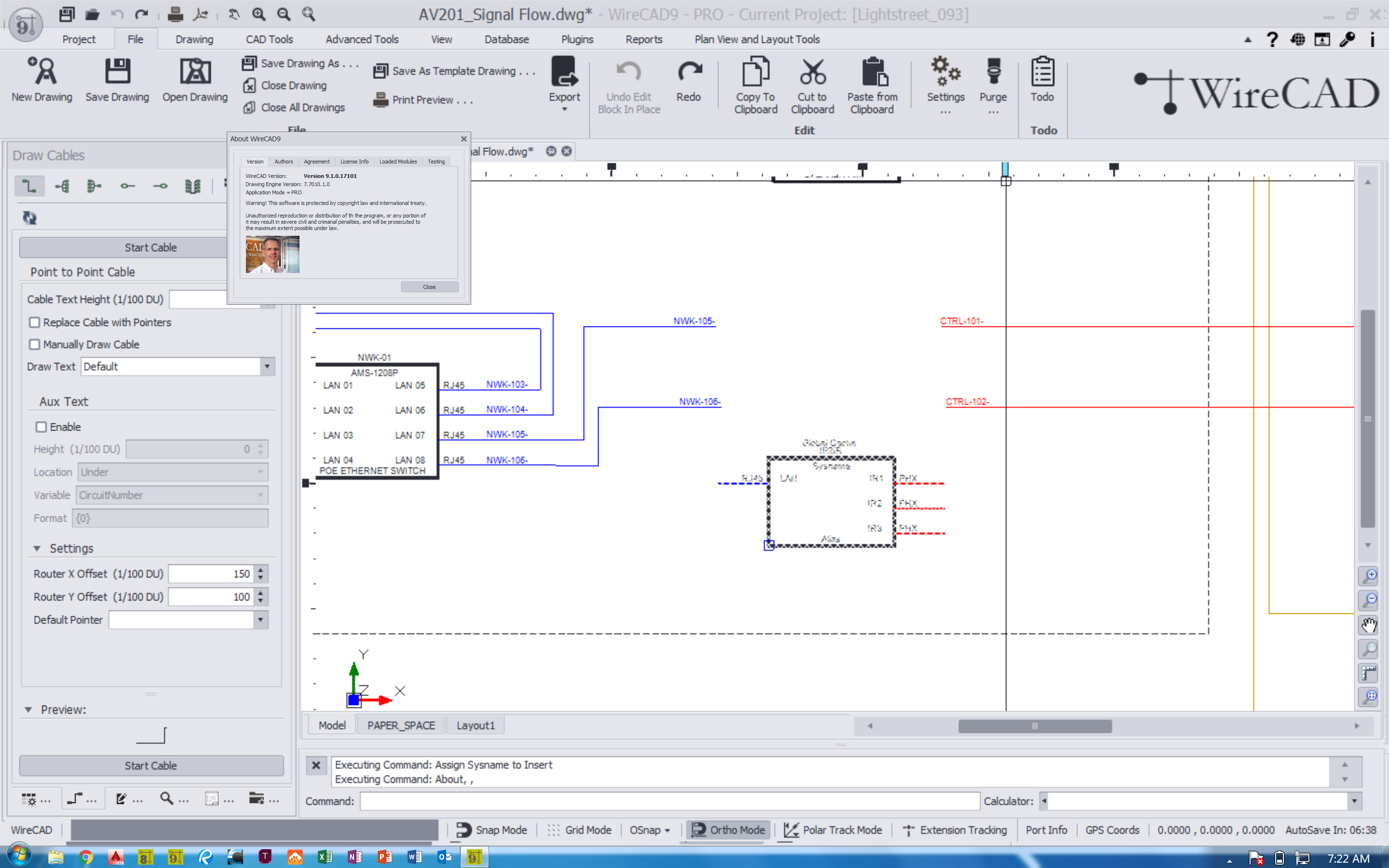Screen dimensions: 1389x868
Task: Open the OSnap dropdown arrow
Action: [x=667, y=831]
